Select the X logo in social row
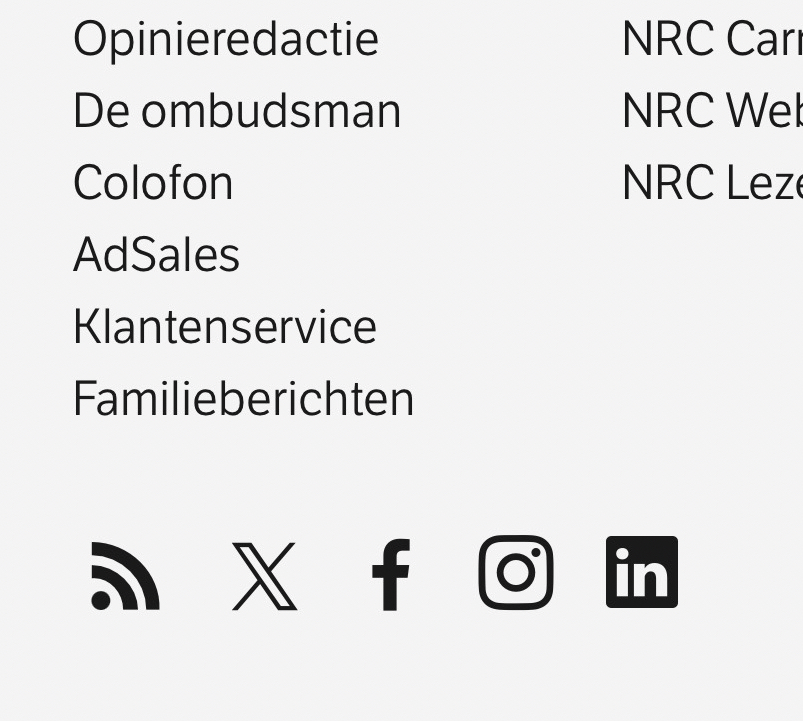 pos(264,575)
